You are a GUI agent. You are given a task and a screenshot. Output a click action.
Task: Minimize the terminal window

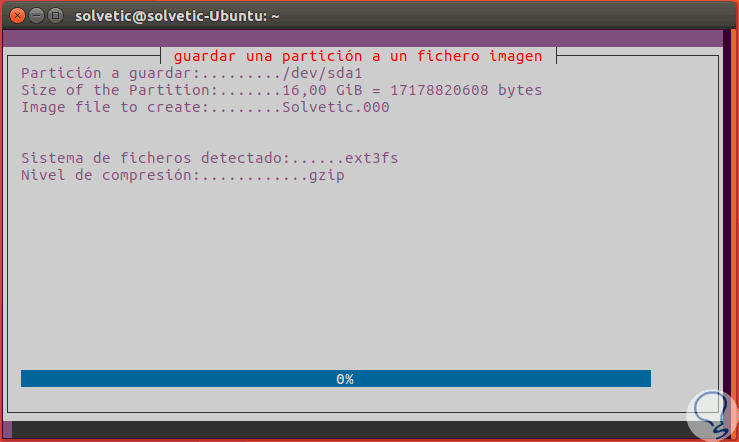(36, 16)
